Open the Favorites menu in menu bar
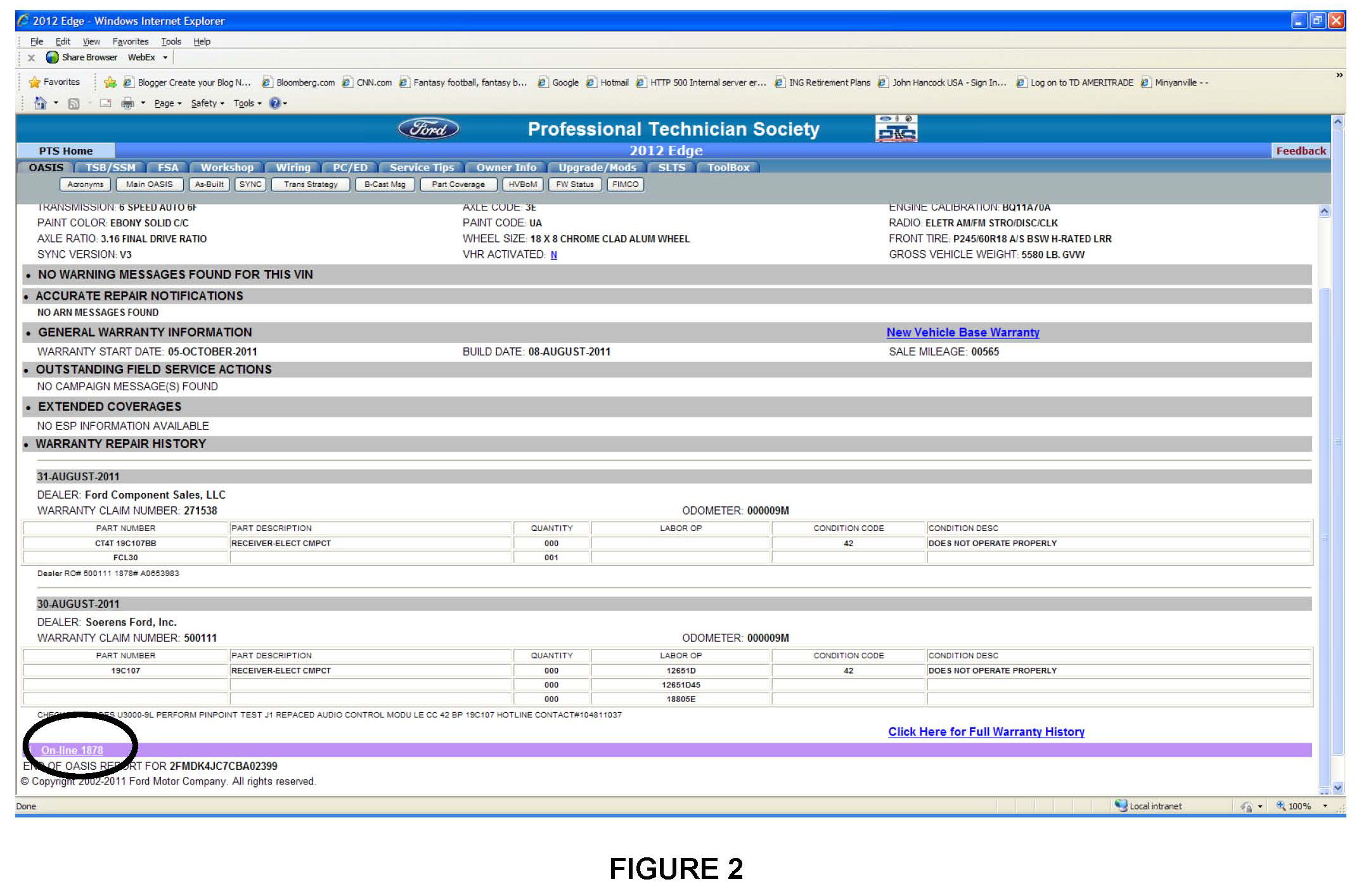1366x896 pixels. (x=130, y=42)
